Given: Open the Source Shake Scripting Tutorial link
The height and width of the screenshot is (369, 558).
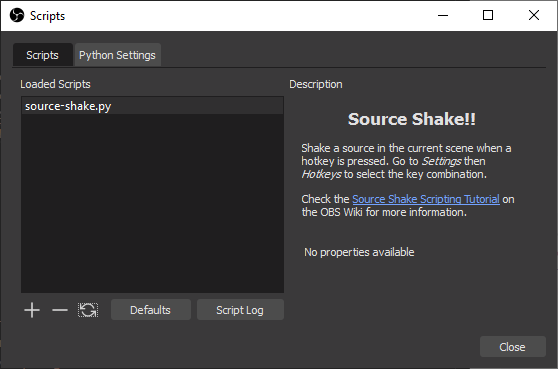Looking at the screenshot, I should coord(426,199).
